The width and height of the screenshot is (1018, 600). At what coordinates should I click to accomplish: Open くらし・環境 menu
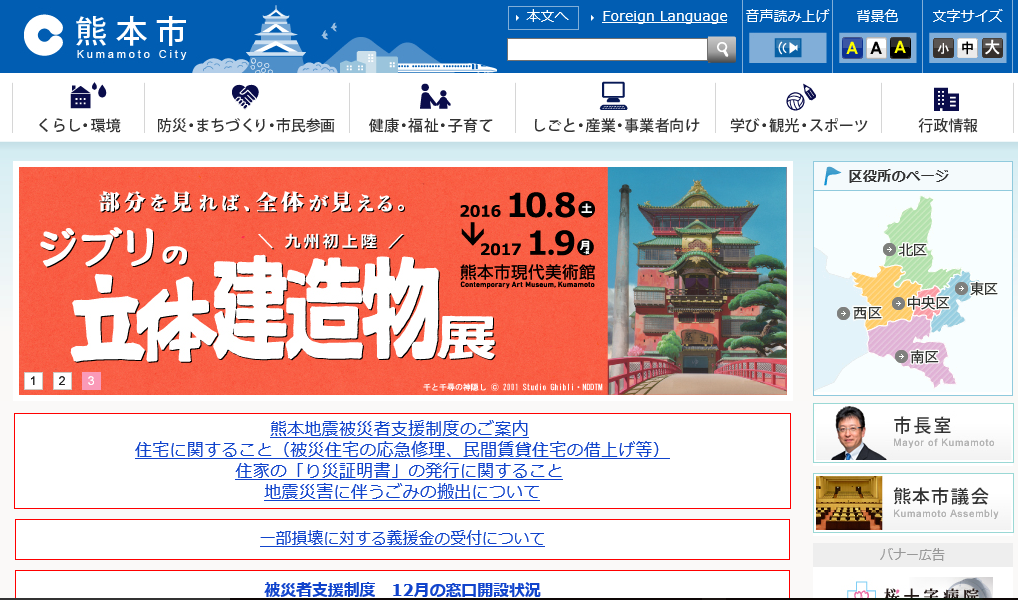(79, 108)
